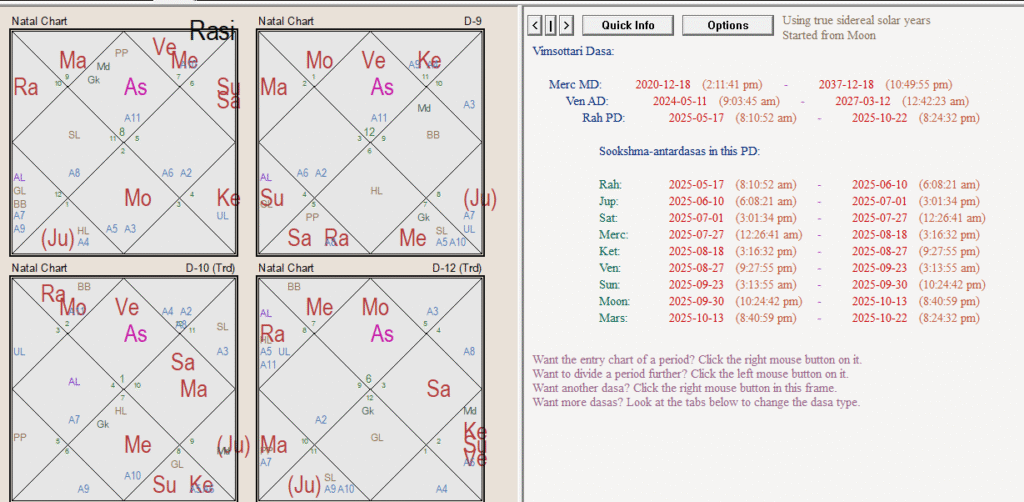Click Me in the D-9 chart
Screen dimensions: 1024x502
[x=413, y=238]
